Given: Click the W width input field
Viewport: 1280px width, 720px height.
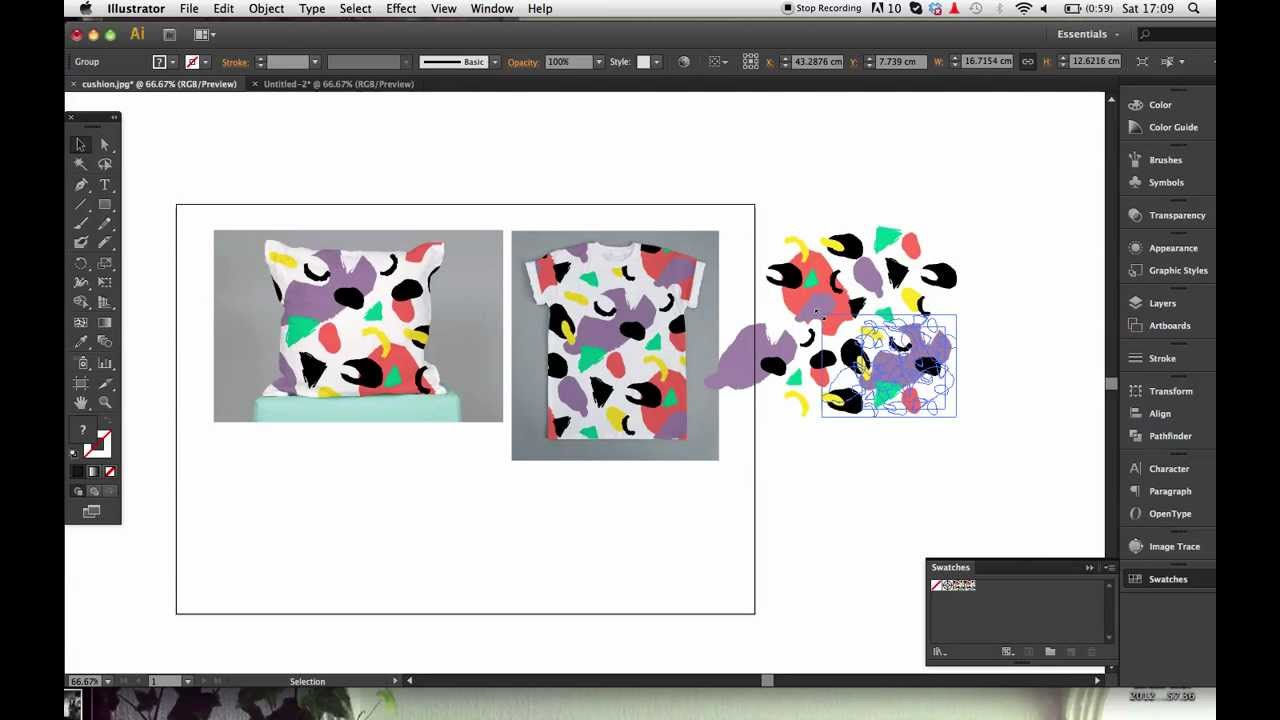Looking at the screenshot, I should [987, 62].
